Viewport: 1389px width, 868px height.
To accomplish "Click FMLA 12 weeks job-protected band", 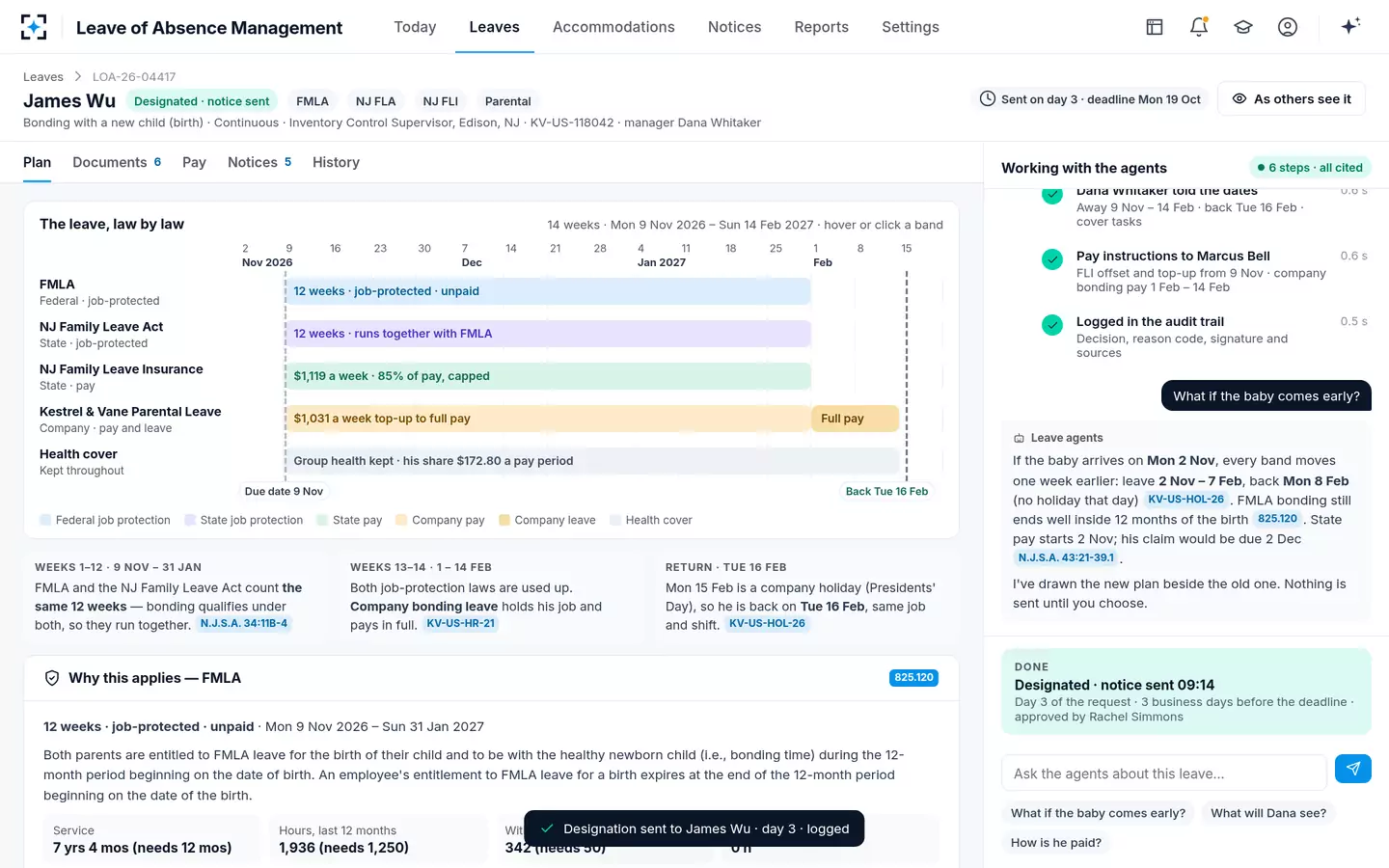I will coord(548,291).
